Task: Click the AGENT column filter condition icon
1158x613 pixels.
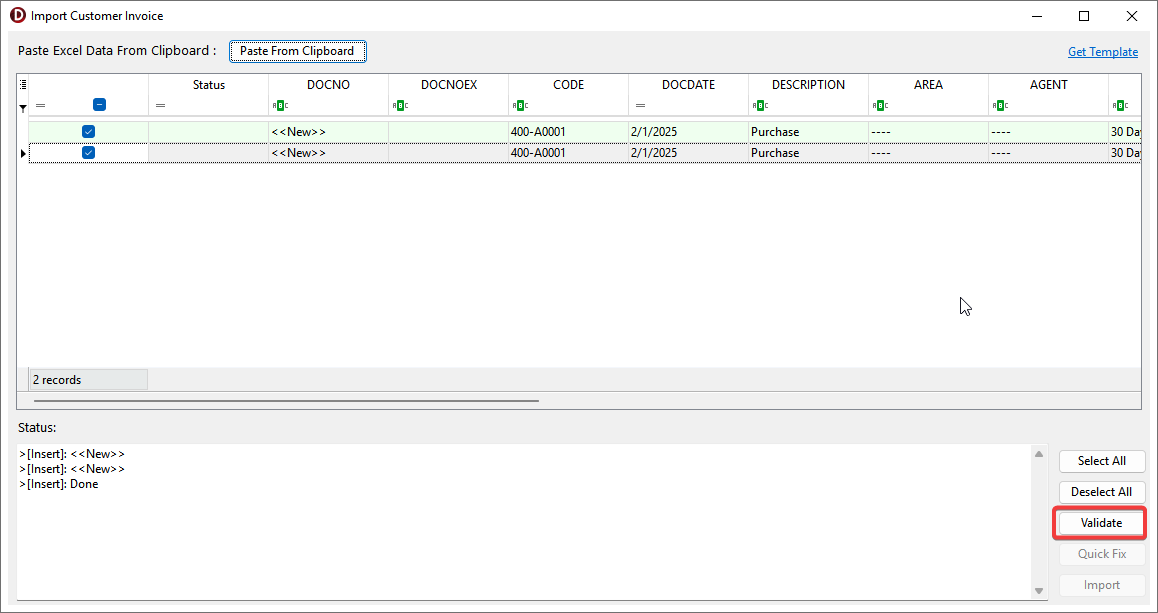Action: pyautogui.click(x=998, y=105)
